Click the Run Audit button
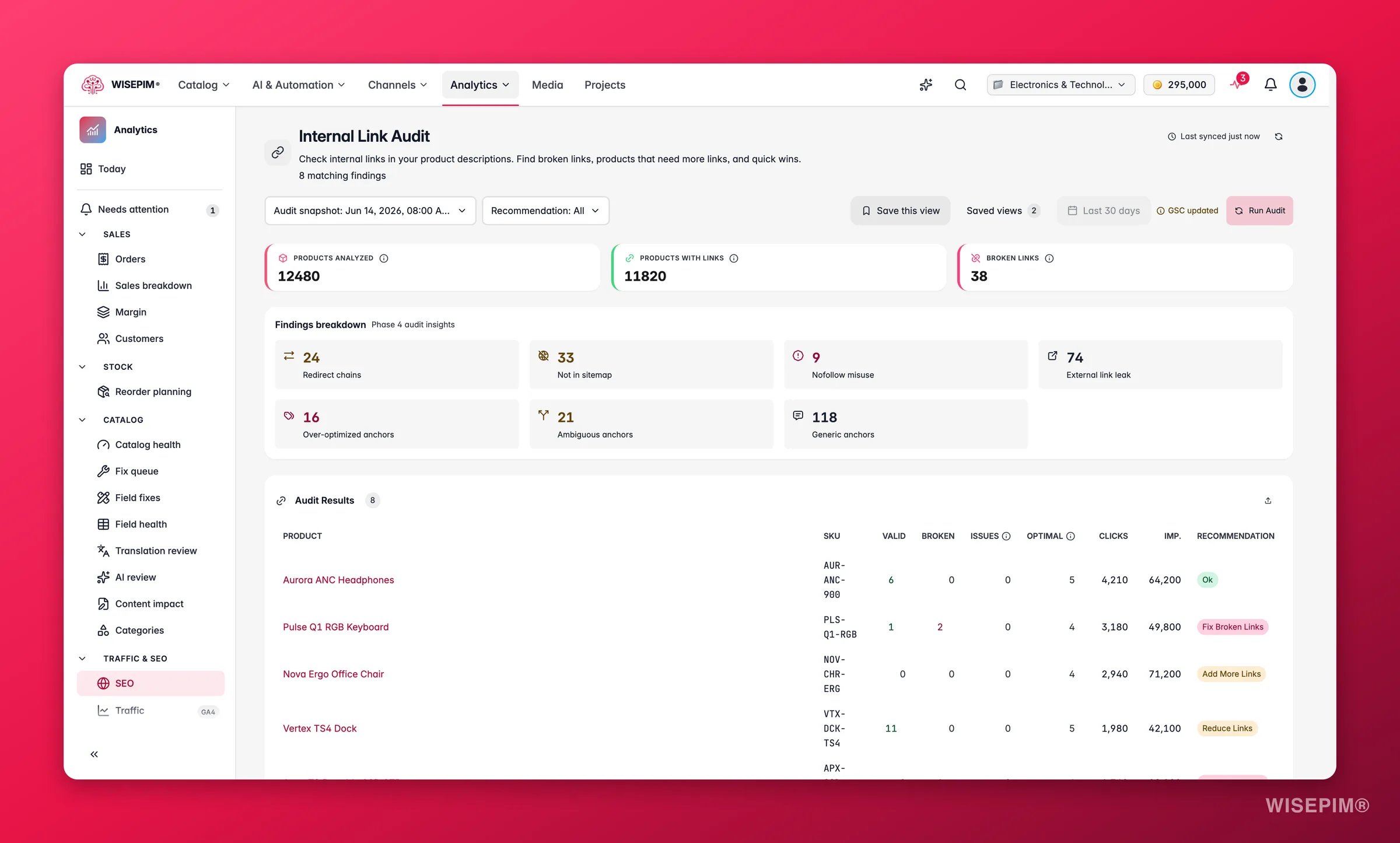The height and width of the screenshot is (843, 1400). pyautogui.click(x=1259, y=211)
